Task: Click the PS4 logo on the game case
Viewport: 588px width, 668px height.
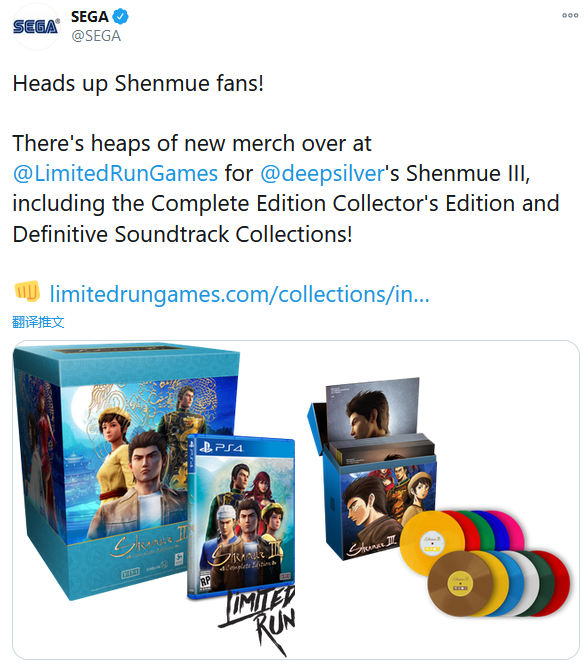Action: point(222,448)
